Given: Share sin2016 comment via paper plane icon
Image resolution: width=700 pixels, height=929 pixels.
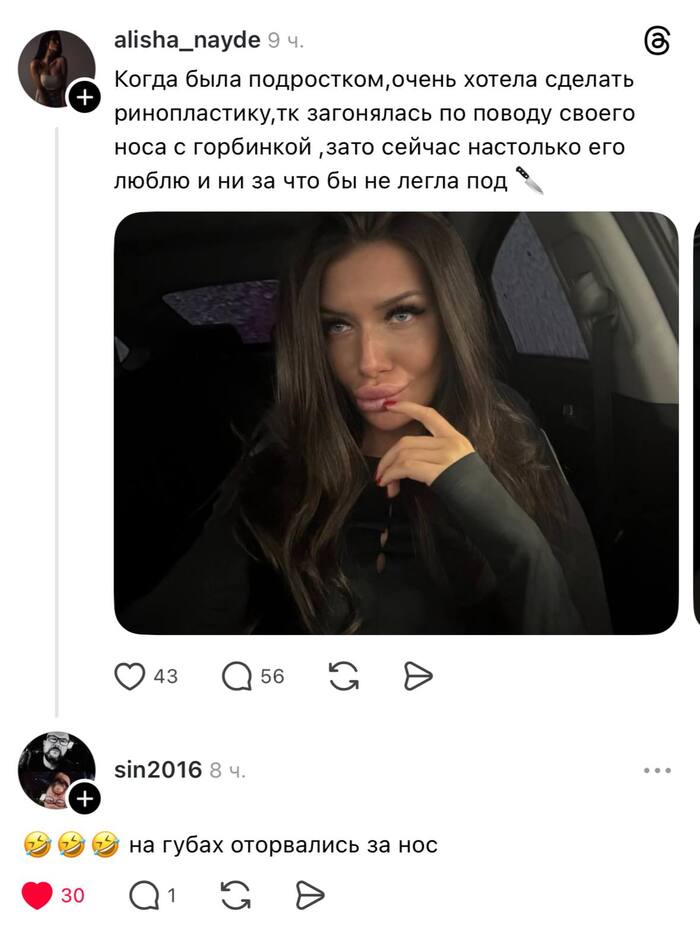Looking at the screenshot, I should pos(310,895).
